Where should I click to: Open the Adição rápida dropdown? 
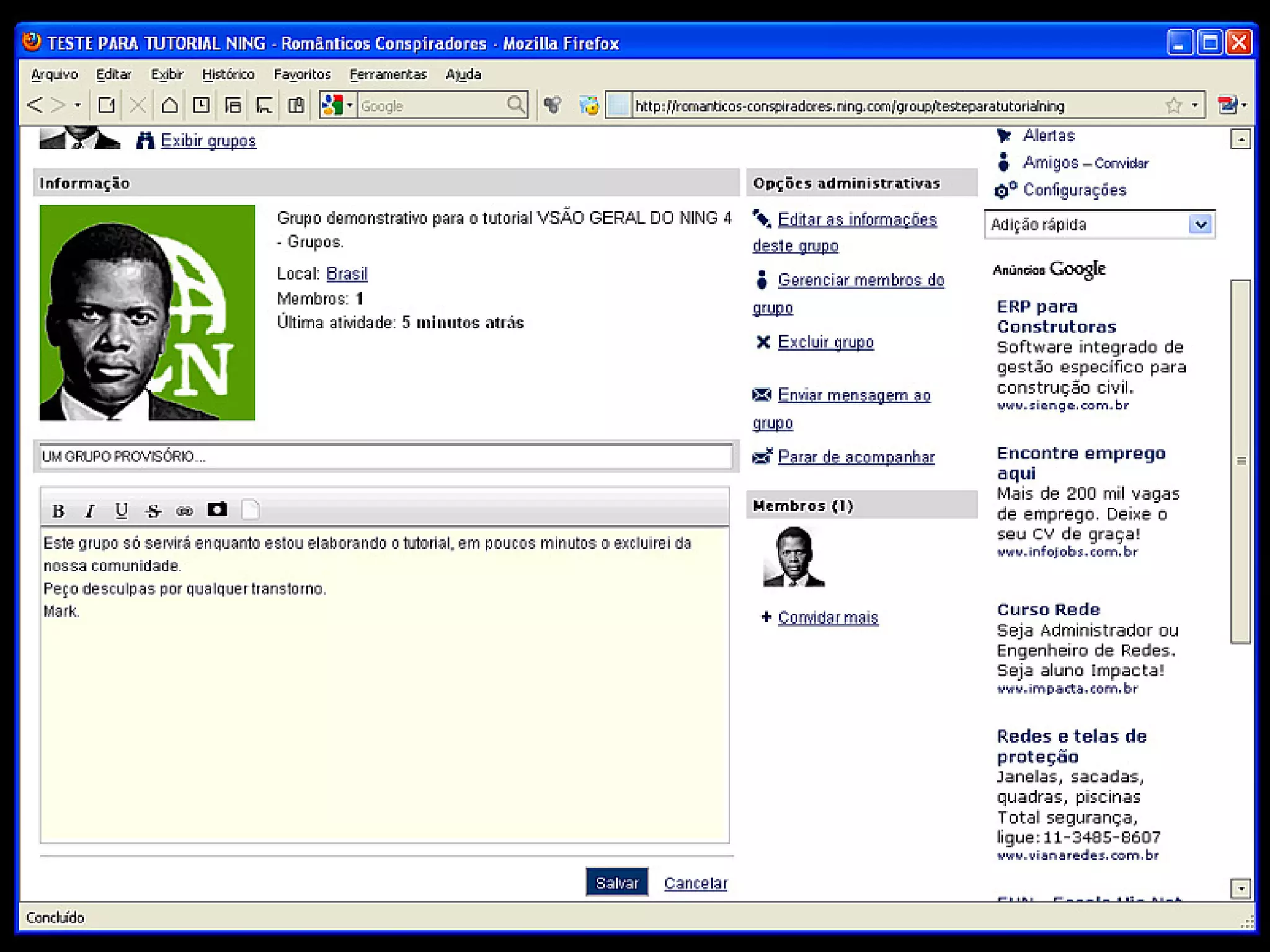pos(1201,224)
